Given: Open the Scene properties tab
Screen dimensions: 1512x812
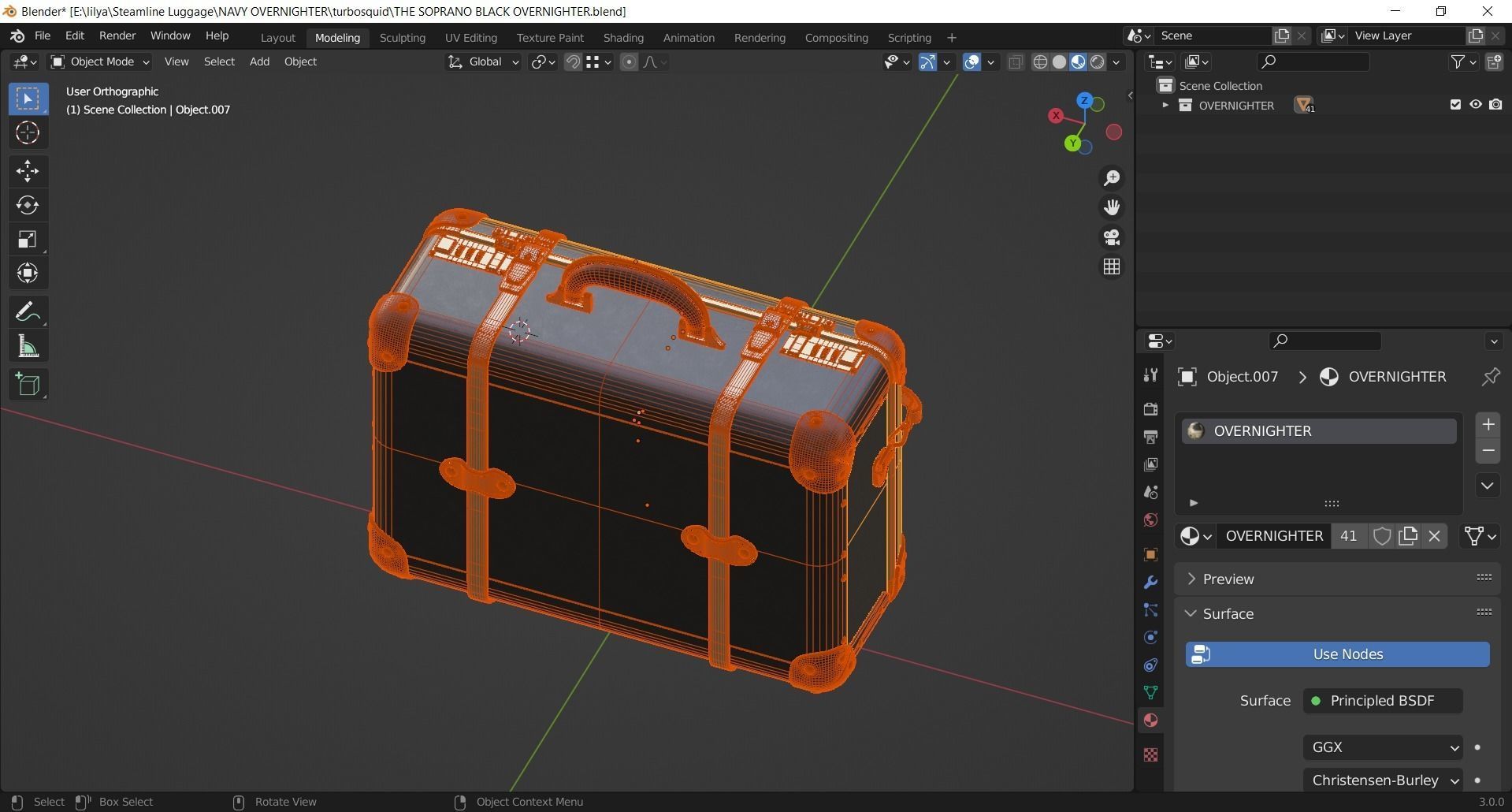Looking at the screenshot, I should 1150,492.
